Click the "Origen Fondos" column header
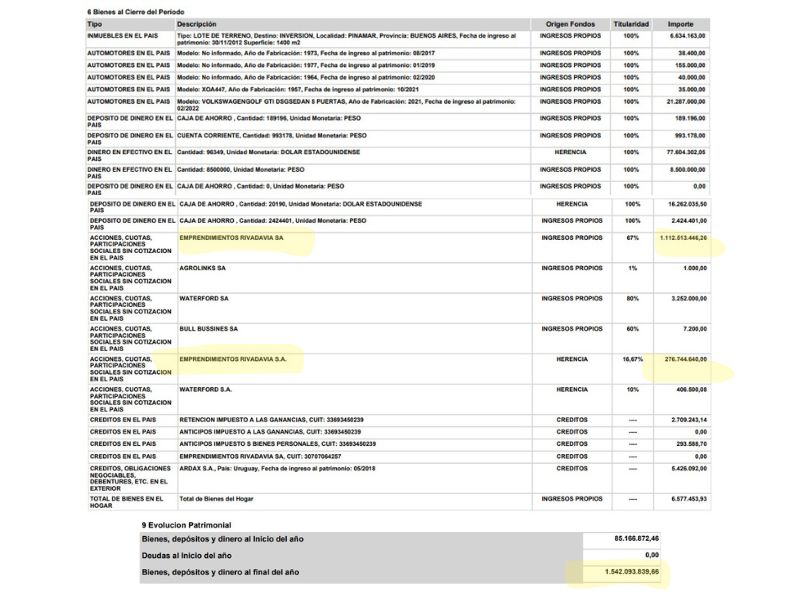Screen dimensions: 800x600 click(x=570, y=24)
